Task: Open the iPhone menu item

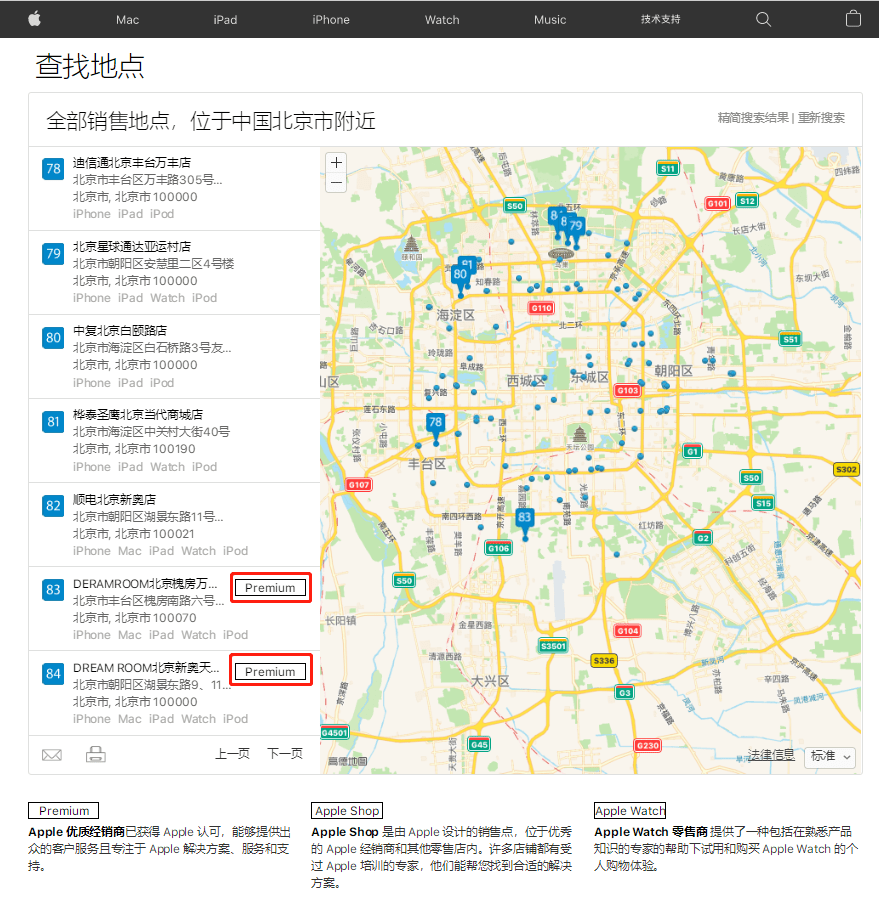Action: tap(331, 20)
